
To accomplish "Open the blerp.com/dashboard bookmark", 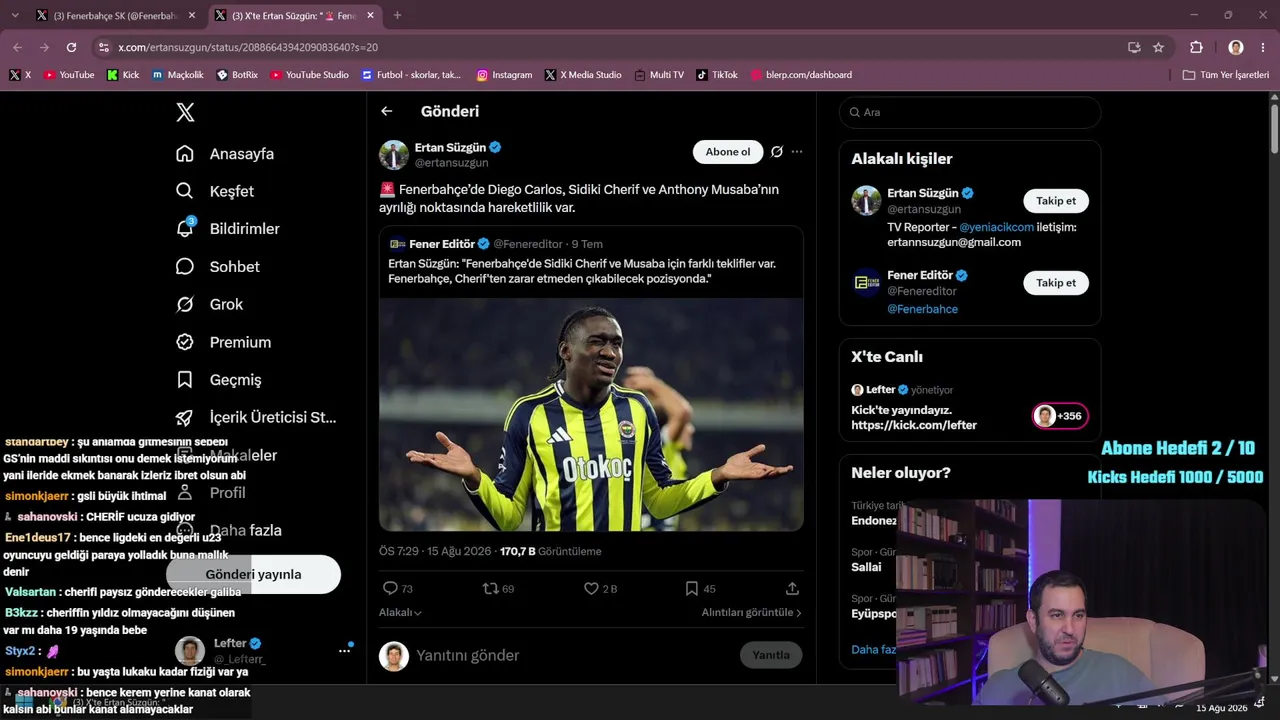I will tap(801, 75).
